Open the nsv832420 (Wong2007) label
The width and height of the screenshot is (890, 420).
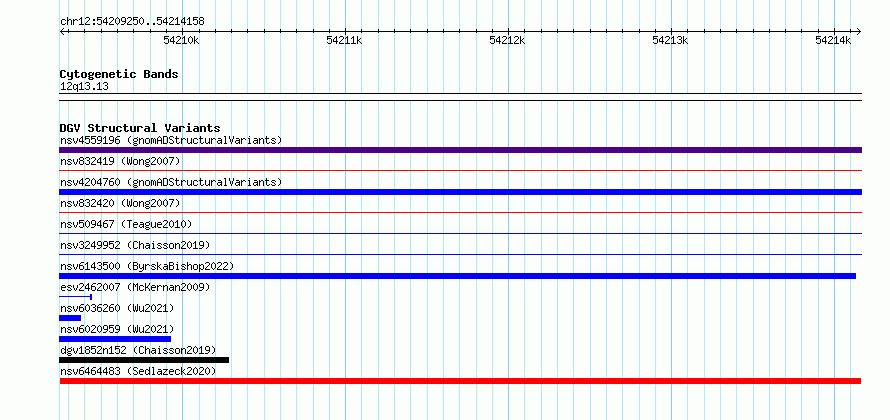120,203
